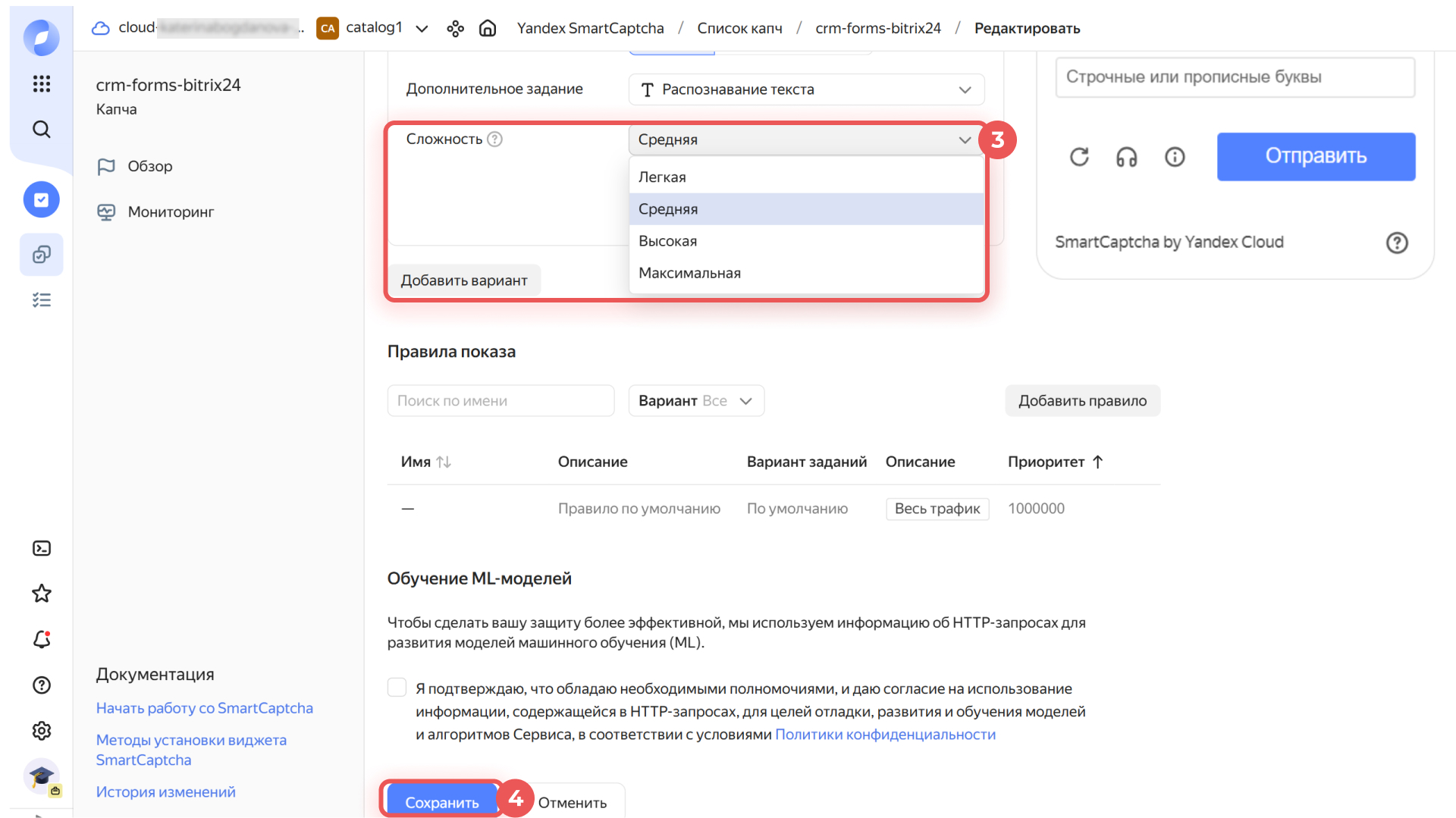
Task: Click the Поиск по имени search field
Action: [500, 401]
